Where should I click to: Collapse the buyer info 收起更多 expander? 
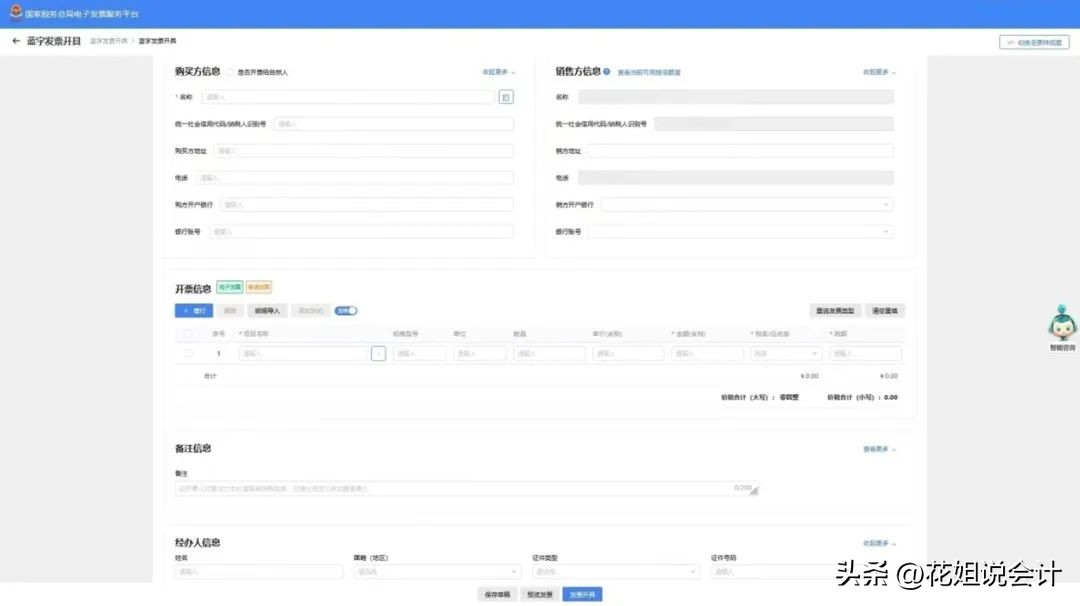tap(498, 72)
